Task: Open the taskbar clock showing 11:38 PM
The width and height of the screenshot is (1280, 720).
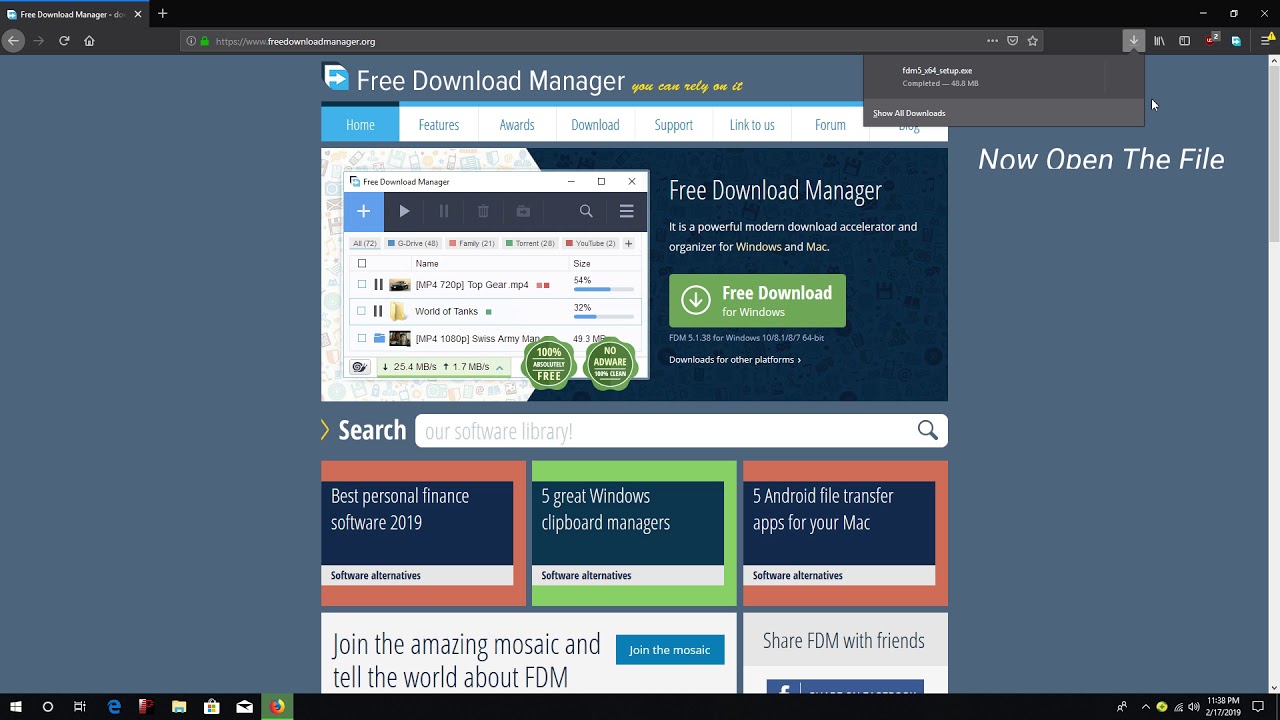Action: (x=1223, y=707)
